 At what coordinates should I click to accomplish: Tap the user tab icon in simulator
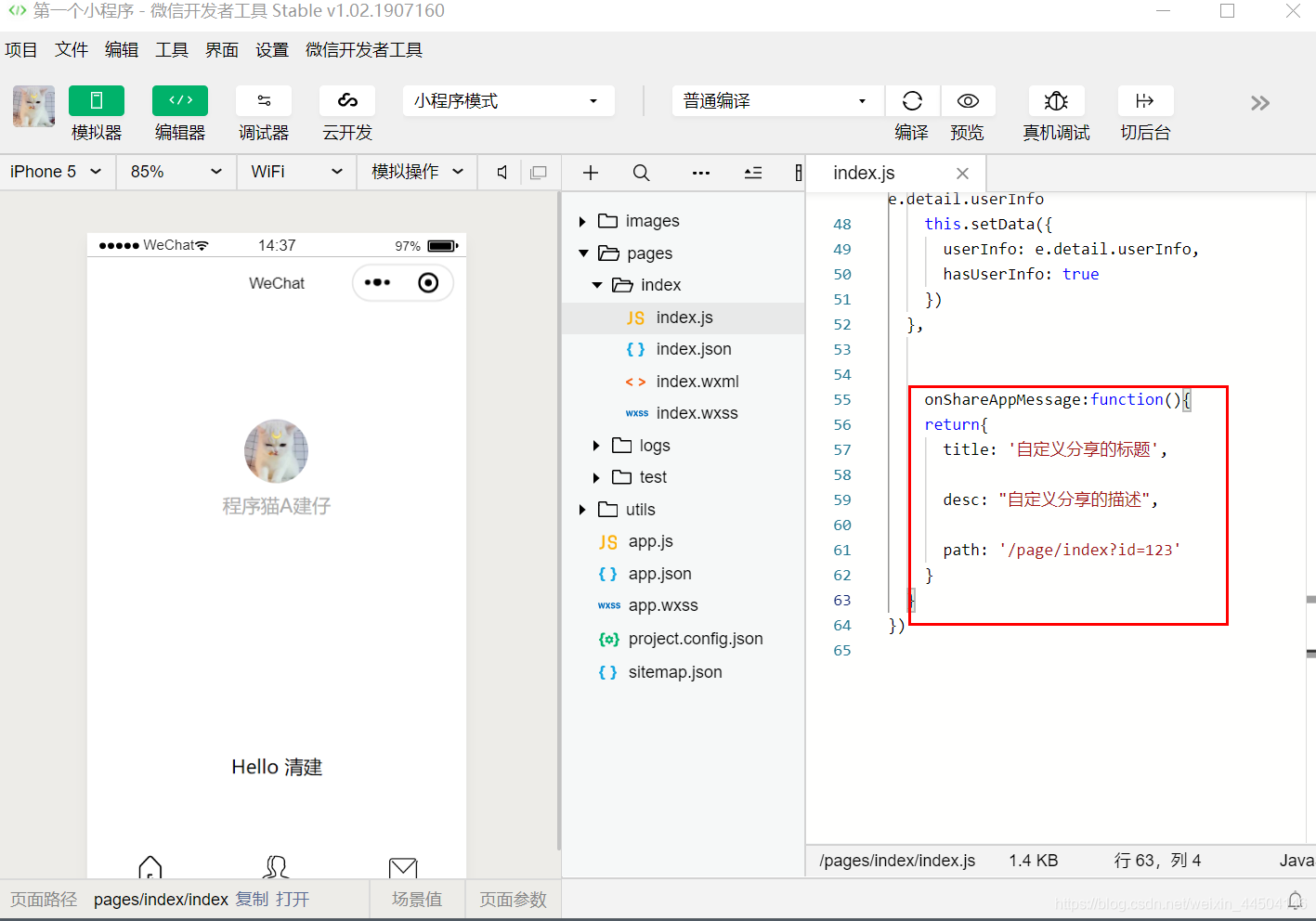(276, 867)
